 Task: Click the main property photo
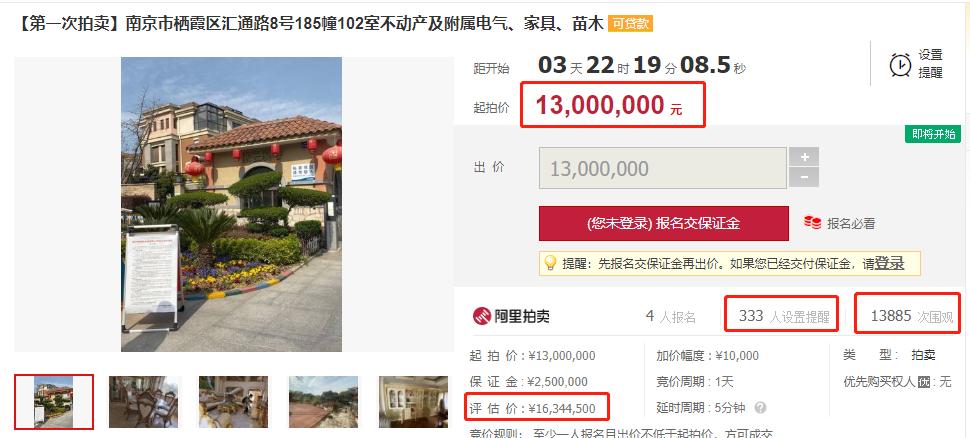pos(231,204)
